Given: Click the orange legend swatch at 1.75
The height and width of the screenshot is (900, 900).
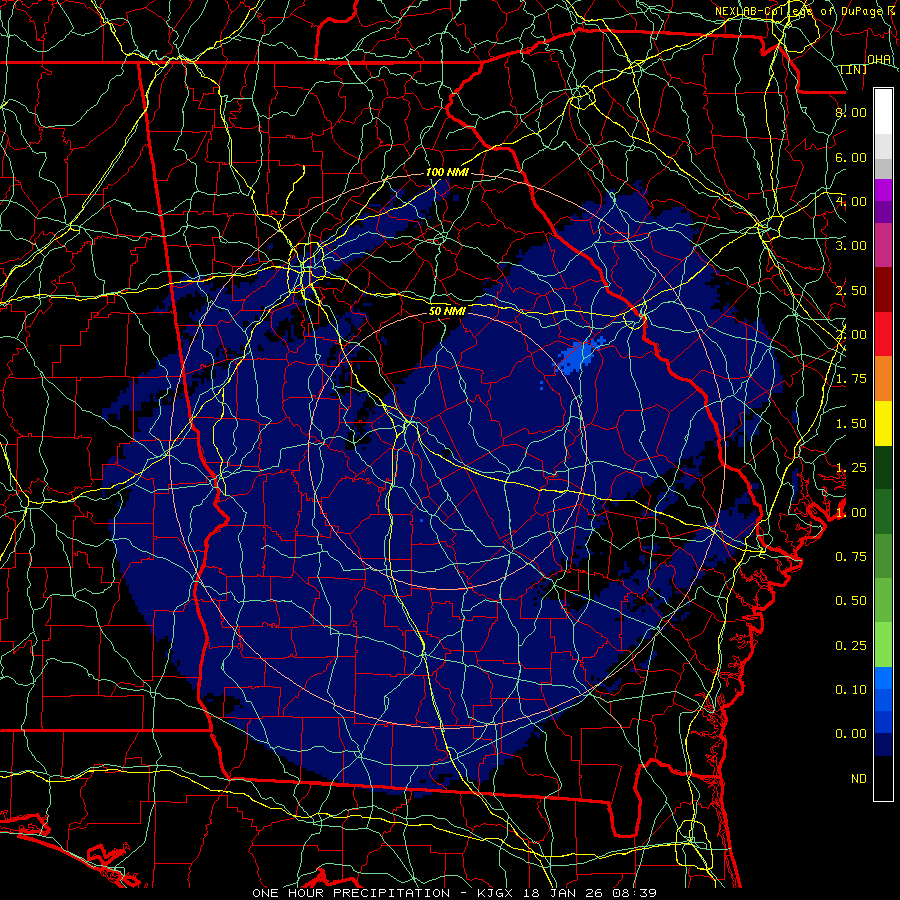Looking at the screenshot, I should 883,379.
